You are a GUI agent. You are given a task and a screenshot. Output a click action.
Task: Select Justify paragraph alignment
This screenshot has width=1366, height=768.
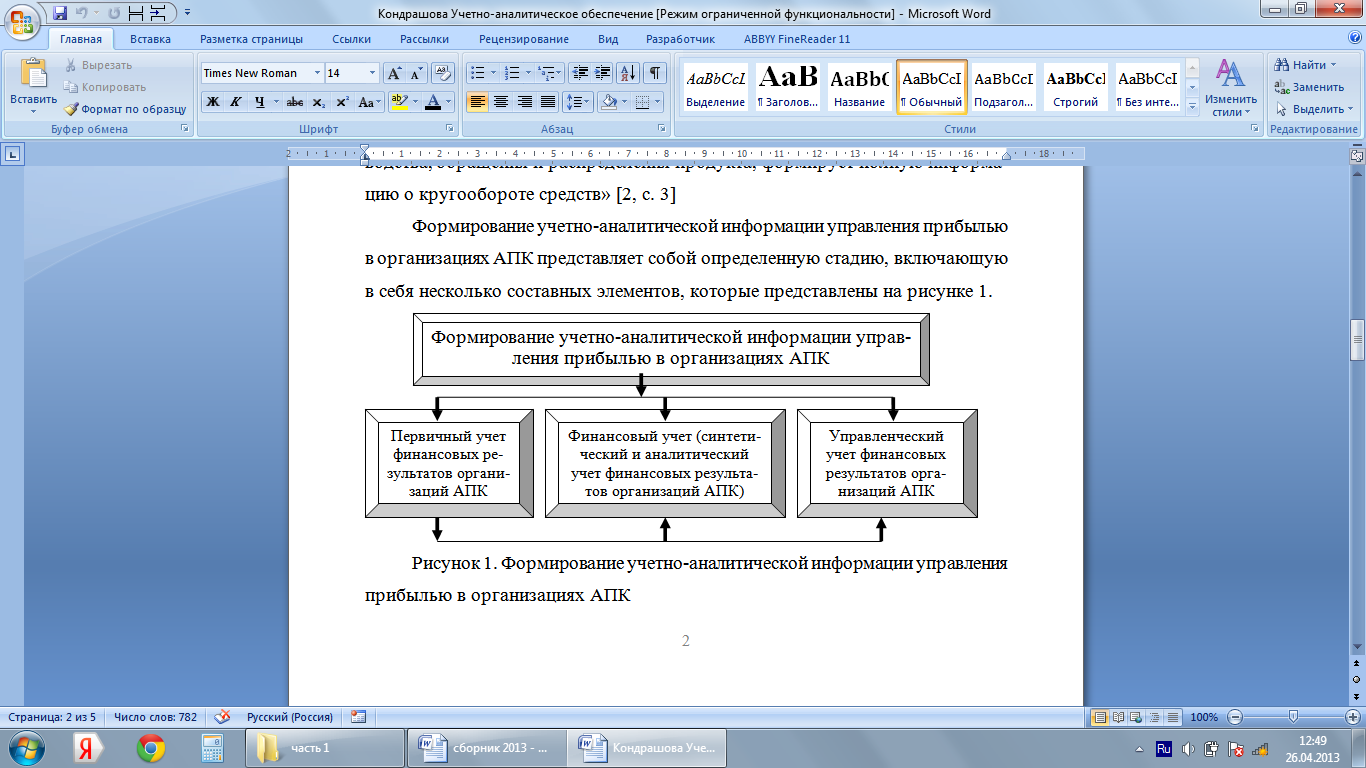(548, 102)
